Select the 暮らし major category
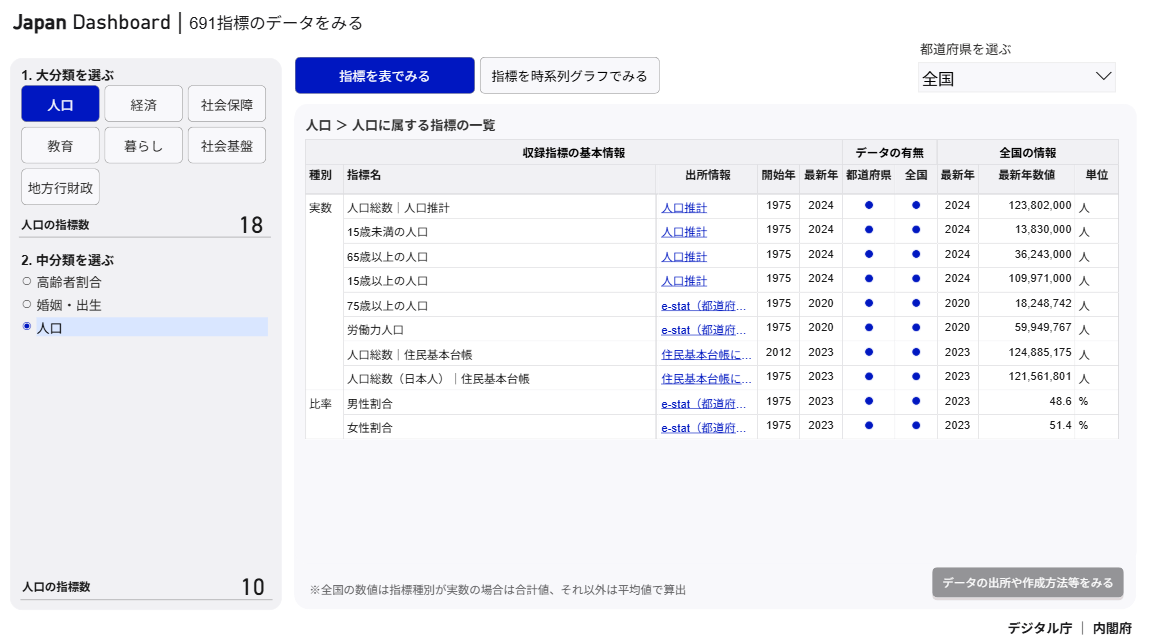The width and height of the screenshot is (1149, 638). [142, 144]
